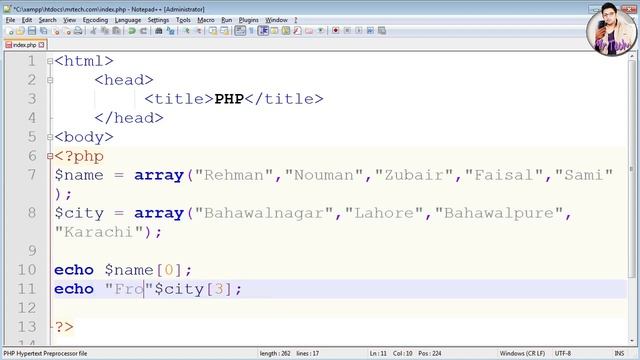Click the Zoom In toolbar icon
Image resolution: width=640 pixels, height=360 pixels.
187,31
